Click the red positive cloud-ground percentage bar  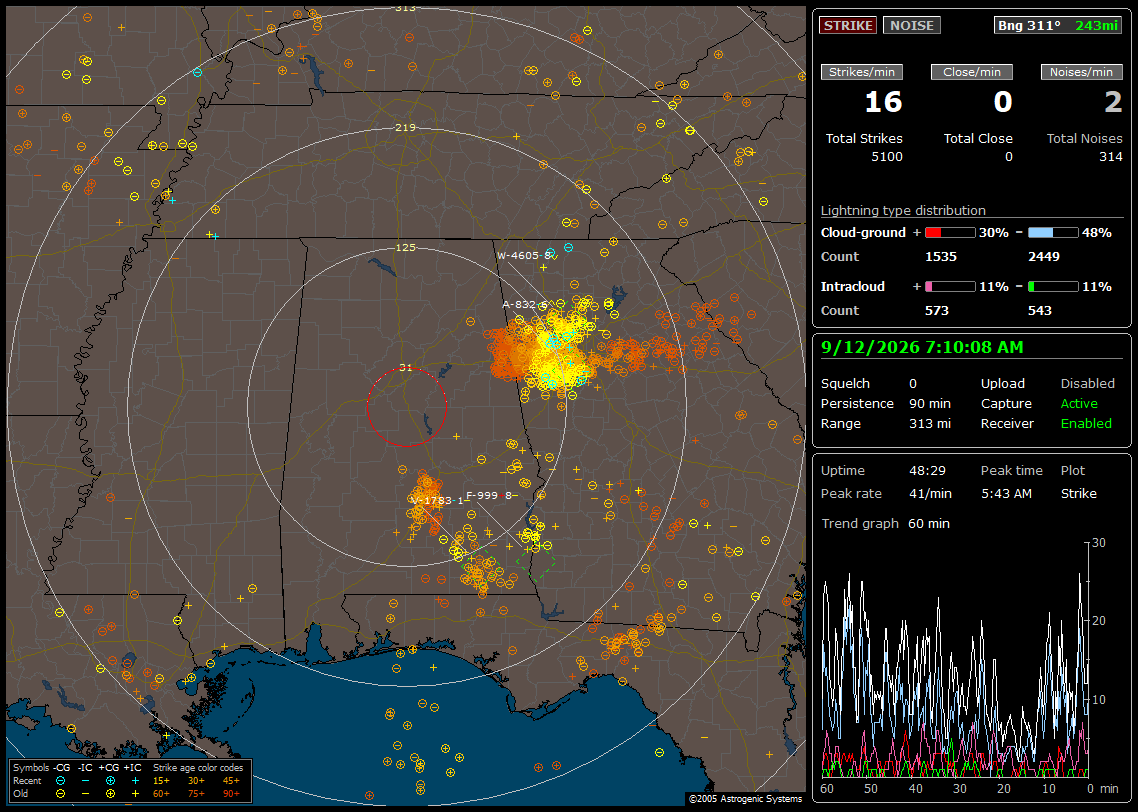click(950, 233)
